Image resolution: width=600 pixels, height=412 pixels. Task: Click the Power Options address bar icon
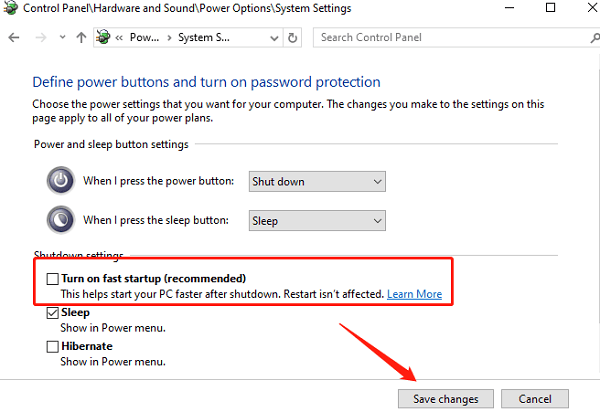pos(103,37)
